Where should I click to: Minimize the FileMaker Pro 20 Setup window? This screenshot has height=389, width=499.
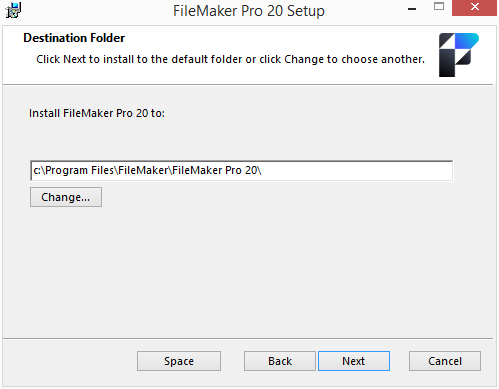[x=412, y=9]
